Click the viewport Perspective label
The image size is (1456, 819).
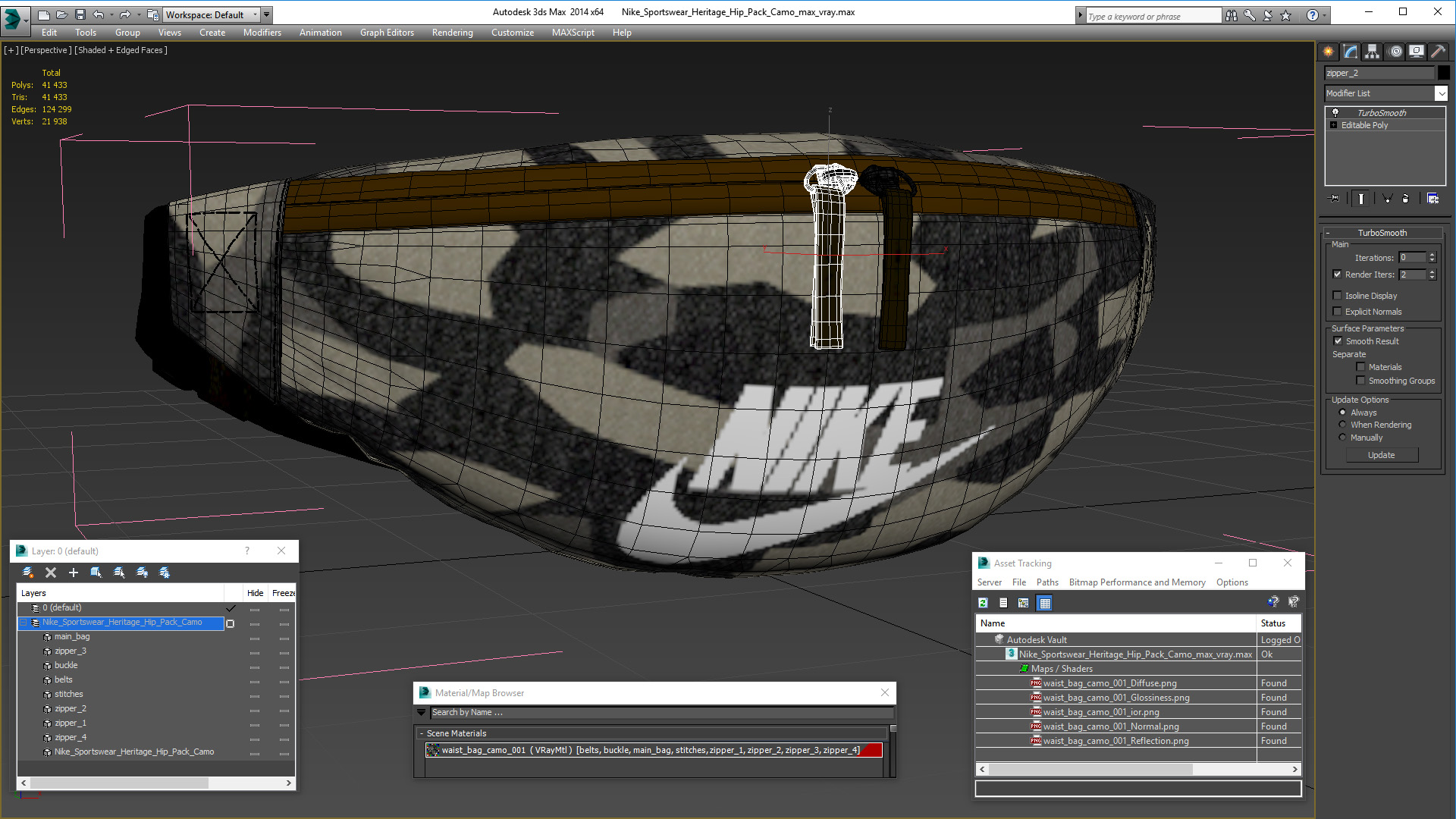point(46,50)
